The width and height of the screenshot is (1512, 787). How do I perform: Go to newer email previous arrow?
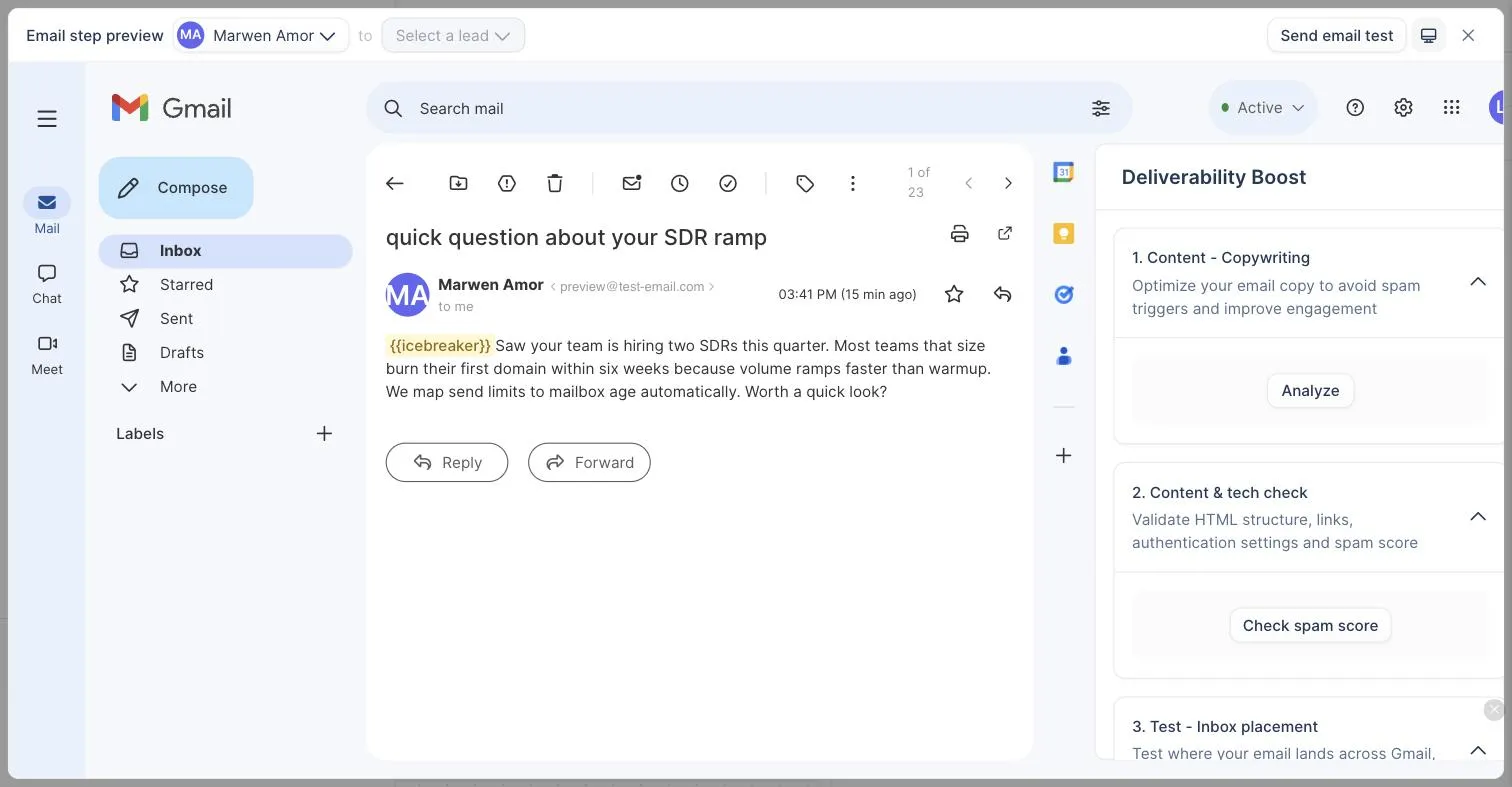click(968, 183)
